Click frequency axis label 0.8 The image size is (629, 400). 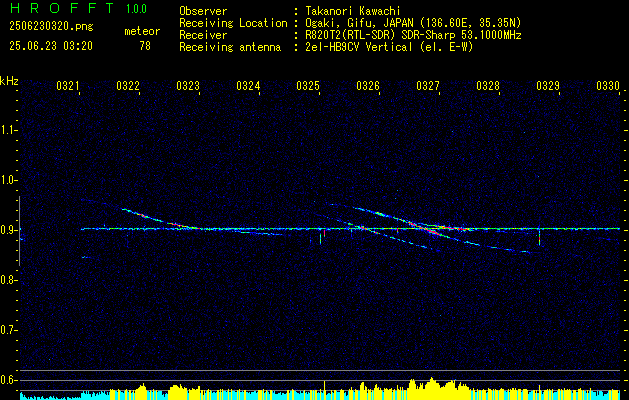pos(8,280)
